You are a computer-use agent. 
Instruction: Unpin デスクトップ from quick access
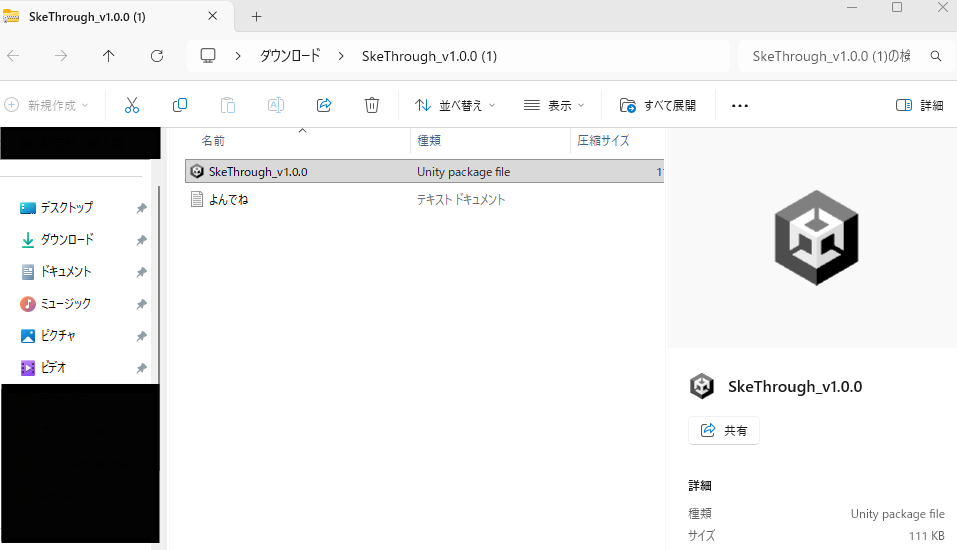[x=141, y=208]
